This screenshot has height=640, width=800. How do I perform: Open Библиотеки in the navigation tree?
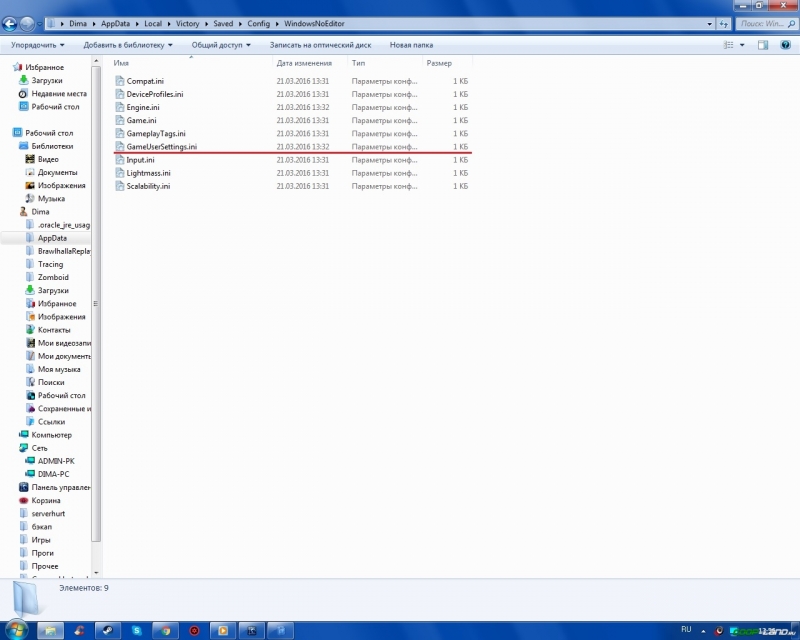tap(52, 146)
